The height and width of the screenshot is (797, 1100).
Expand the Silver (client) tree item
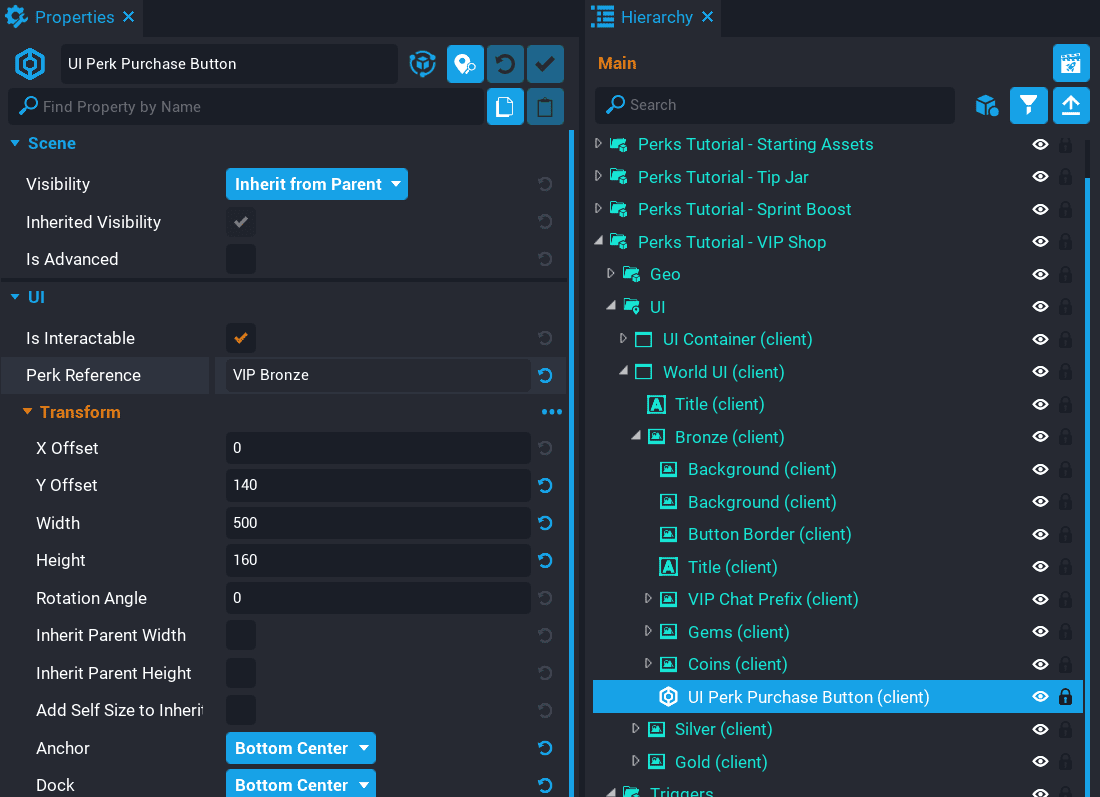tap(636, 729)
